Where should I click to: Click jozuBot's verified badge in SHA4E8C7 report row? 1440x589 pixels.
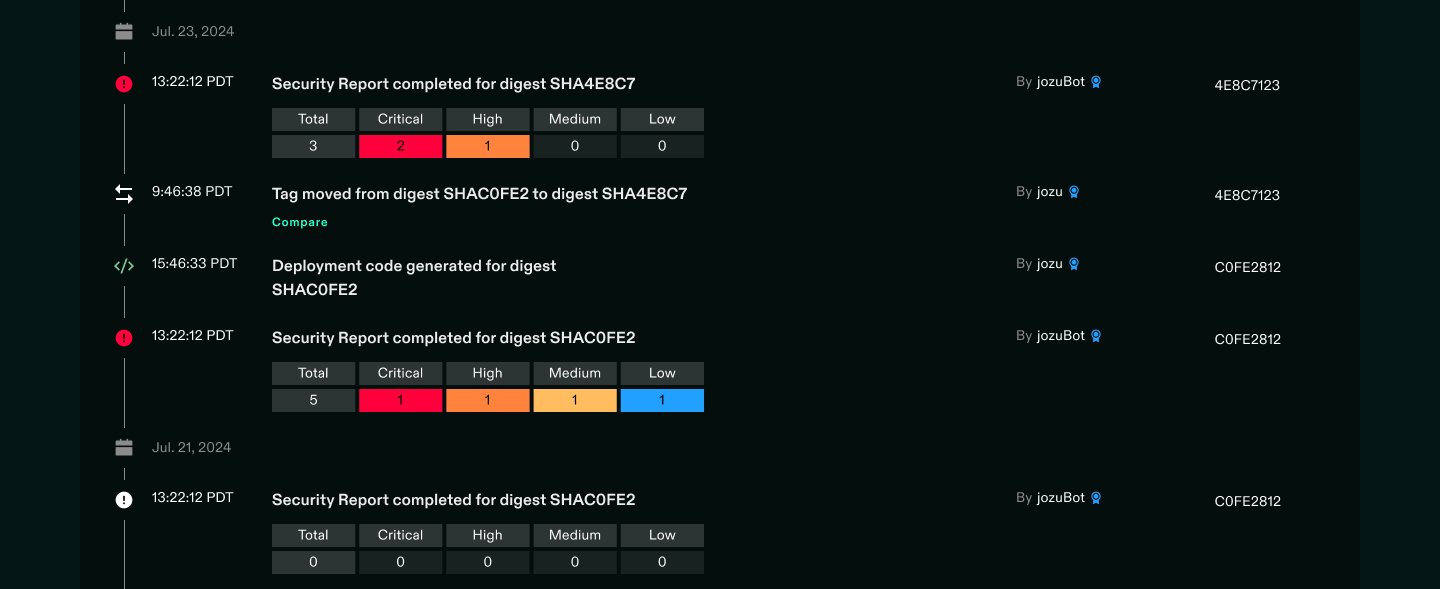[x=1096, y=82]
